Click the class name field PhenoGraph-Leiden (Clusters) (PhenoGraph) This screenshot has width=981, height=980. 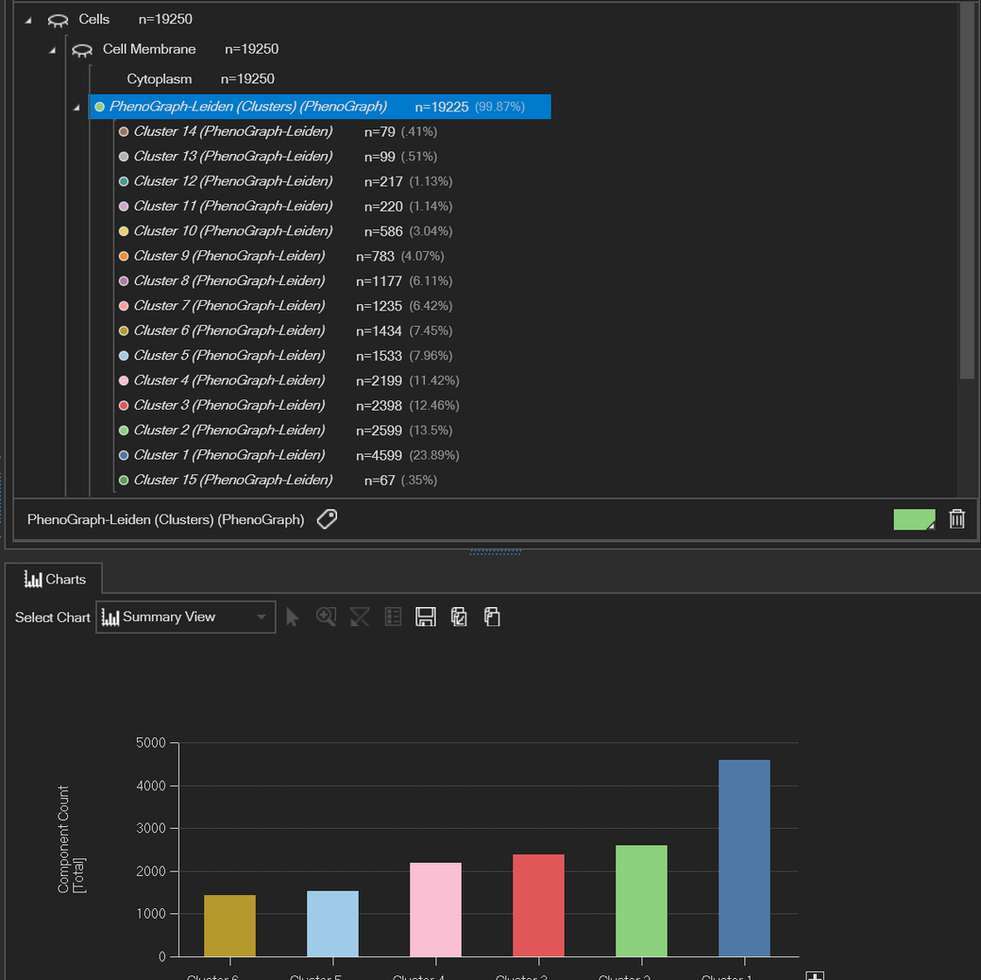point(165,519)
